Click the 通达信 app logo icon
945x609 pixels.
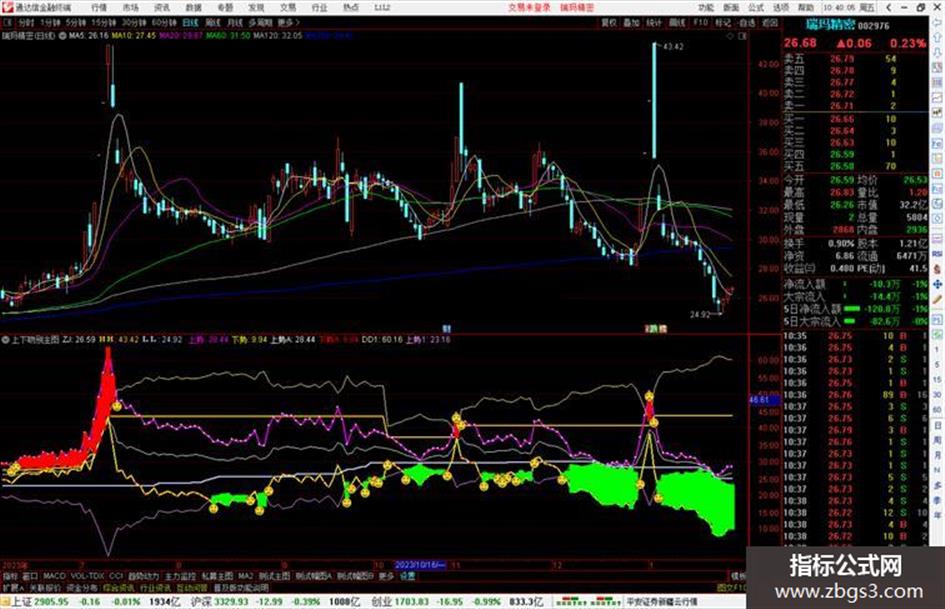[x=7, y=8]
